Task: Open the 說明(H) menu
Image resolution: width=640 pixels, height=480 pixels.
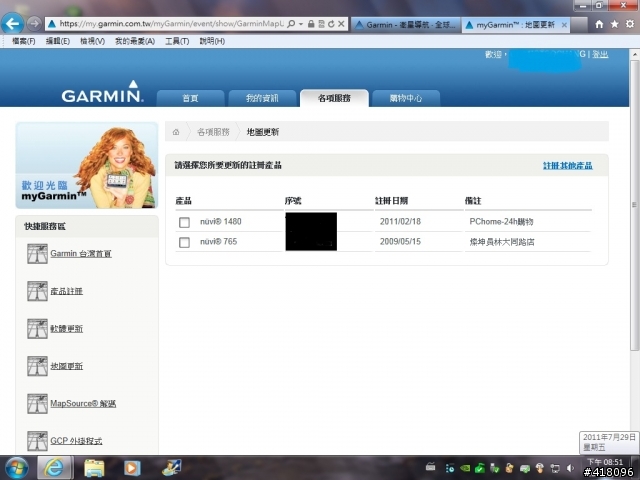Action: point(212,41)
